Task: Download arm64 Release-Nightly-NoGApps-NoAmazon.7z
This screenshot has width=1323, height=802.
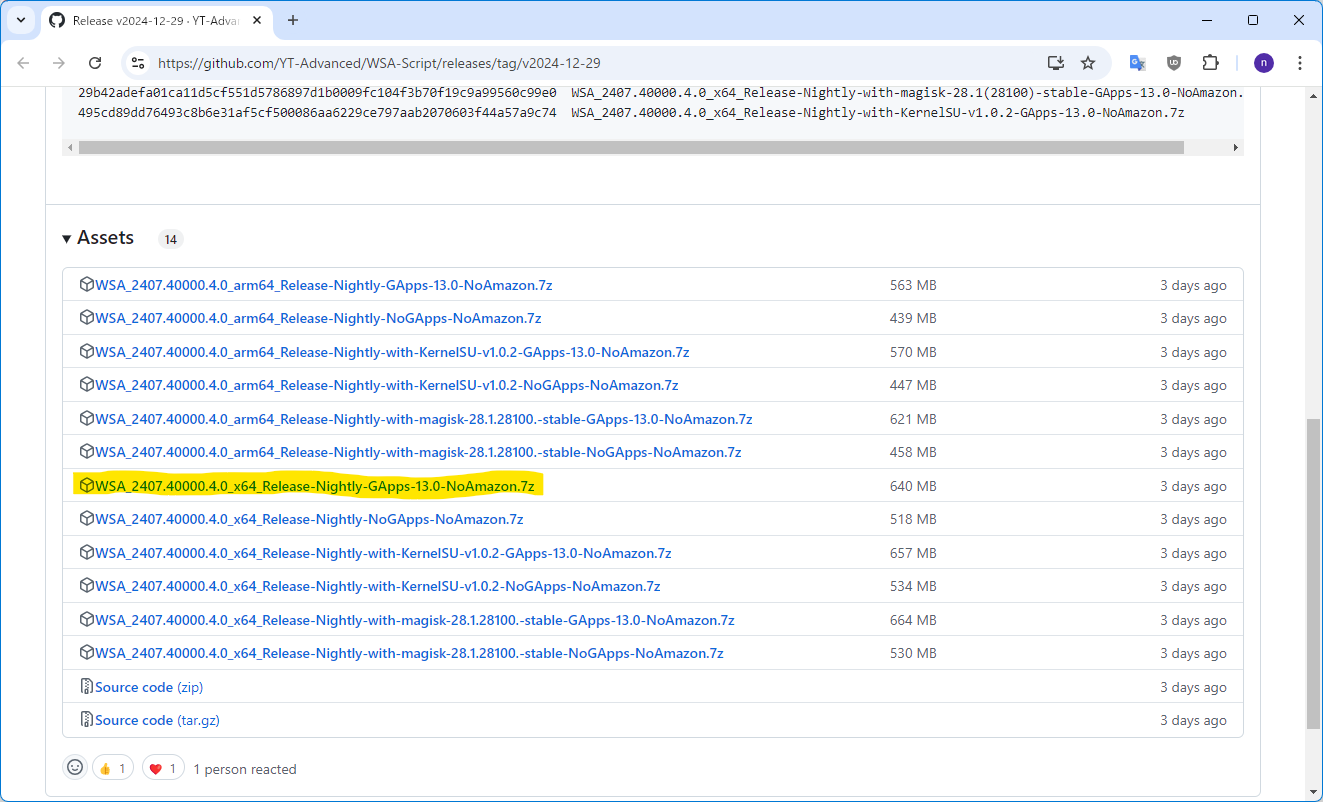Action: coord(318,318)
